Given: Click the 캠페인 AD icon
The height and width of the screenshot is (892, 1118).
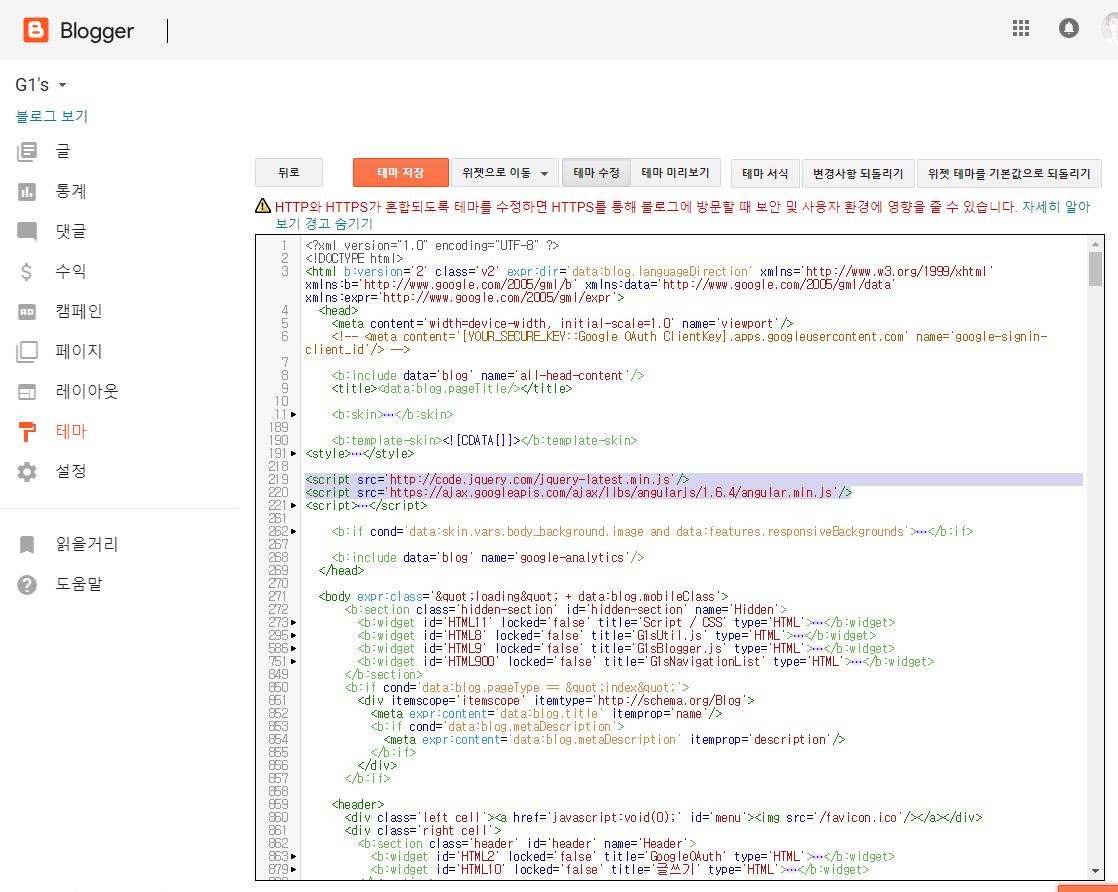Looking at the screenshot, I should tap(27, 312).
